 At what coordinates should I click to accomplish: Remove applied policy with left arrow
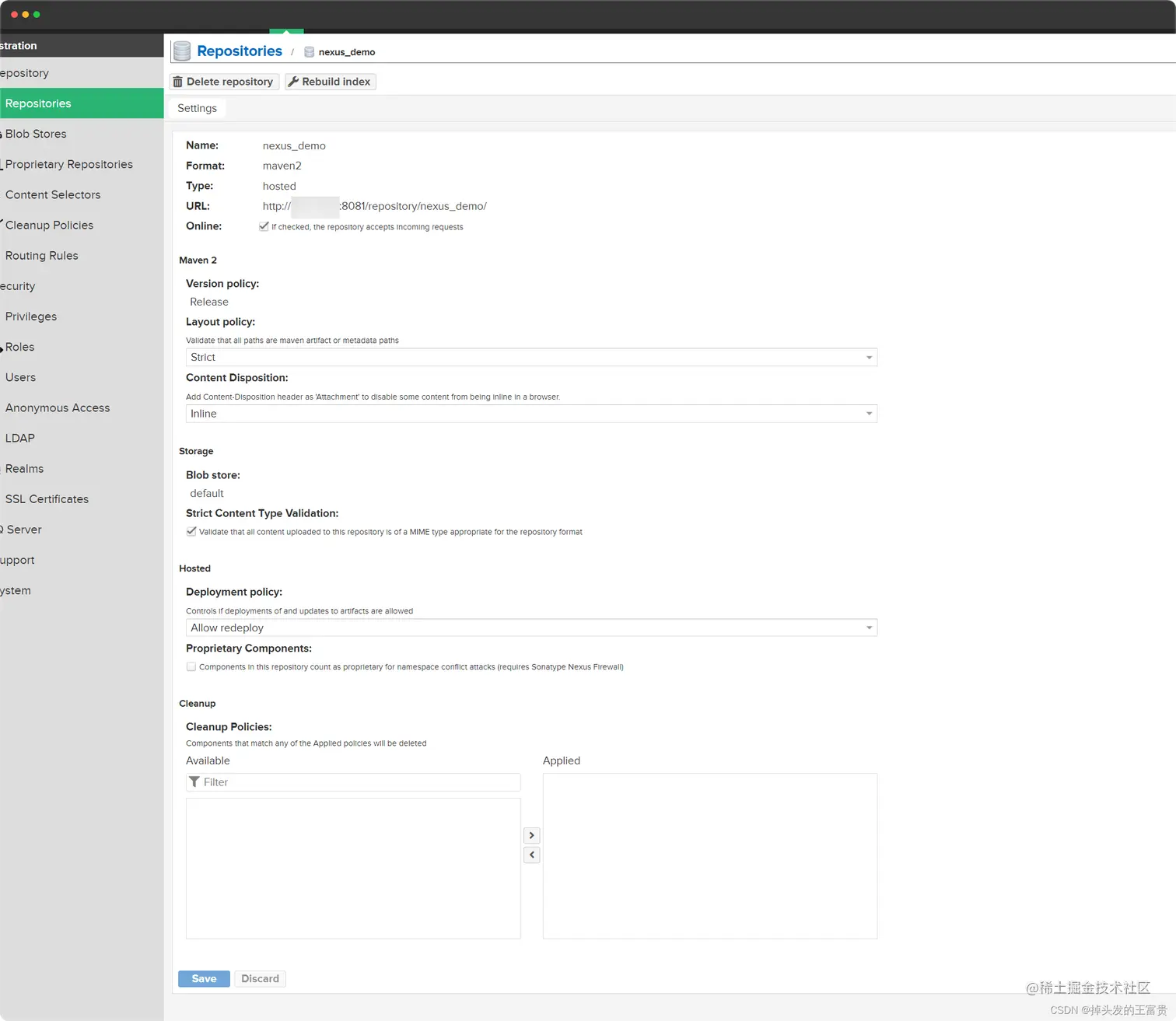[x=532, y=855]
